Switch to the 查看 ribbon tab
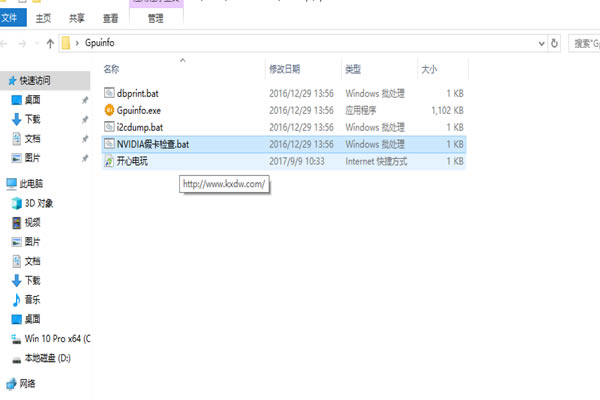 click(111, 18)
